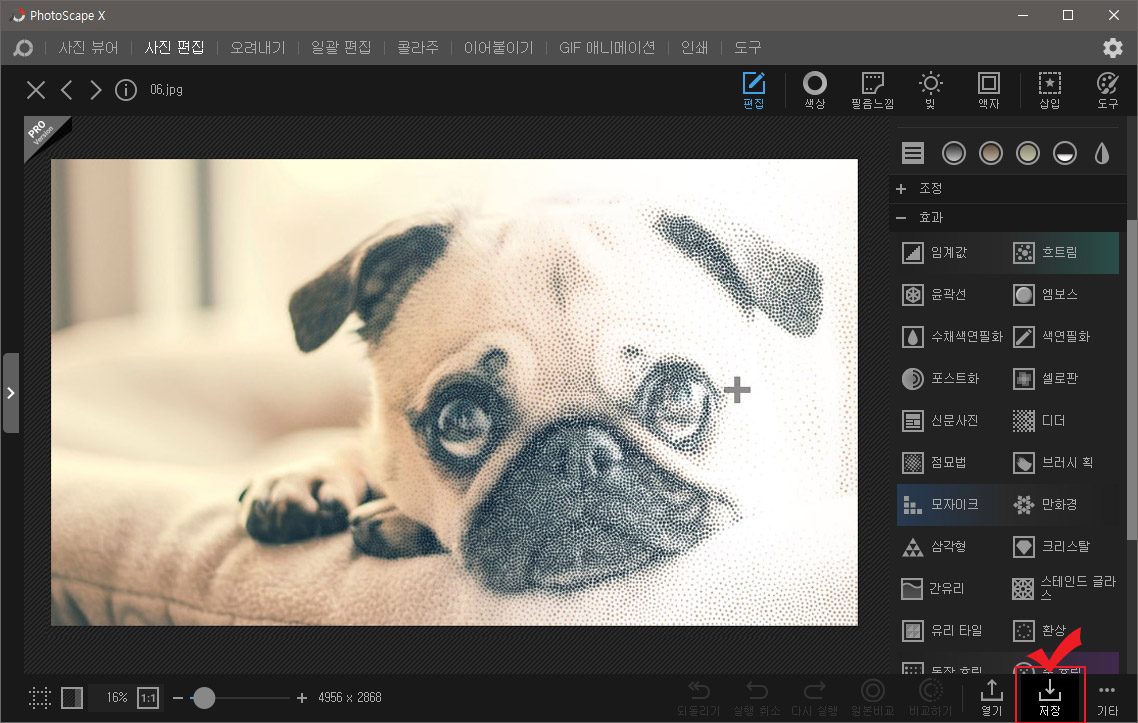Show photo info icon
1138x723 pixels.
126,90
